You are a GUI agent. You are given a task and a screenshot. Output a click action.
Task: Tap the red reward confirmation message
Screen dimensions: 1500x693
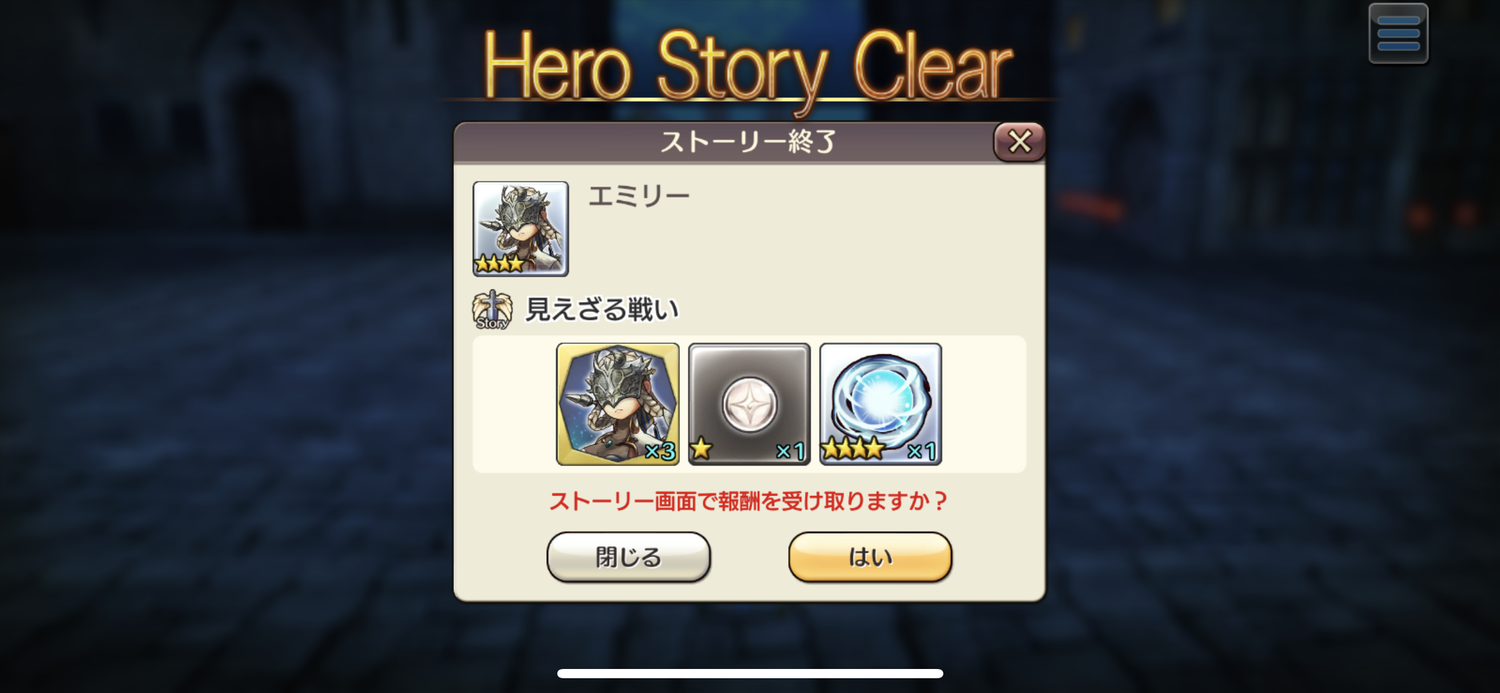click(x=749, y=501)
